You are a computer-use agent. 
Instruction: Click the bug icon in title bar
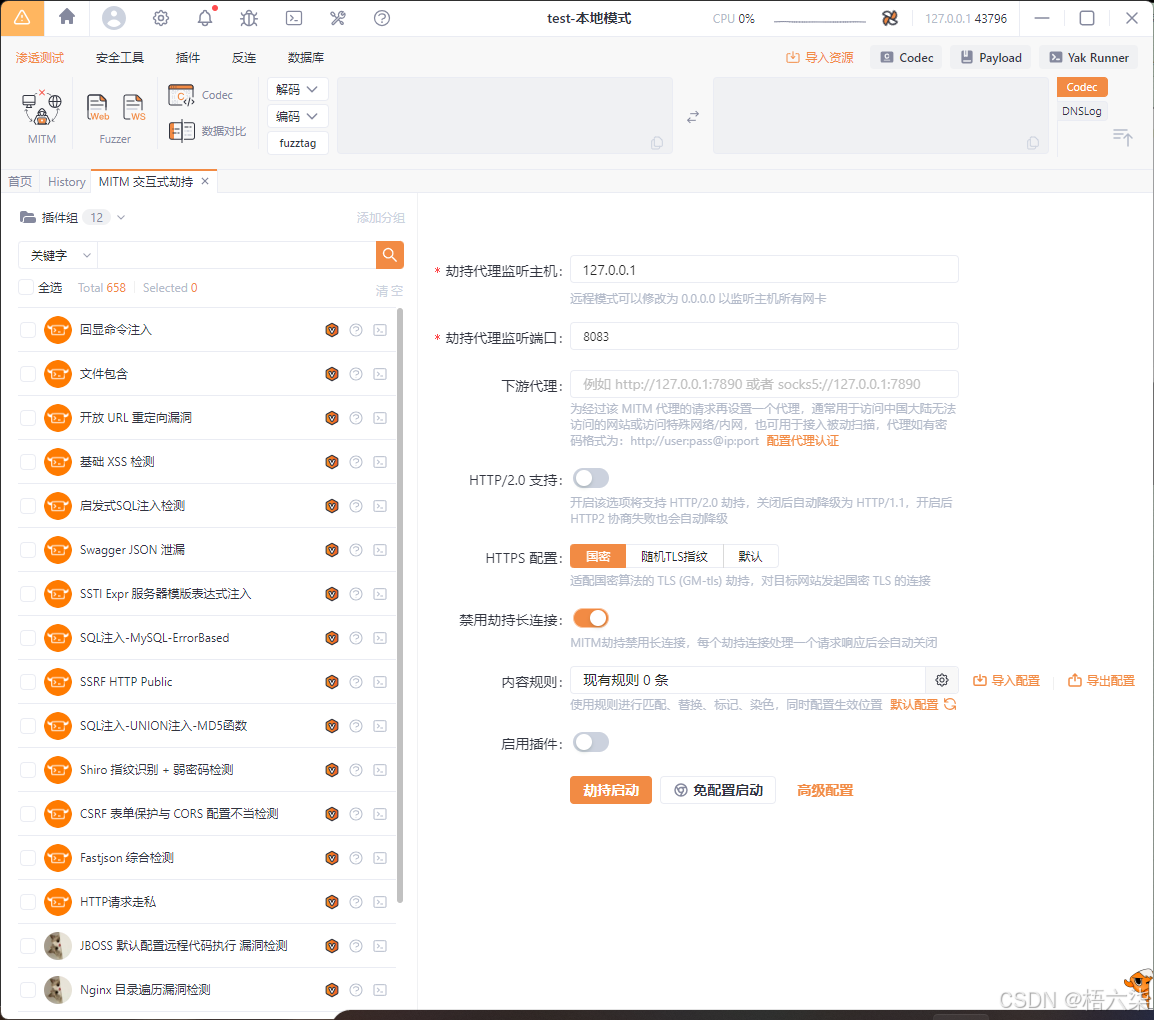pos(249,18)
